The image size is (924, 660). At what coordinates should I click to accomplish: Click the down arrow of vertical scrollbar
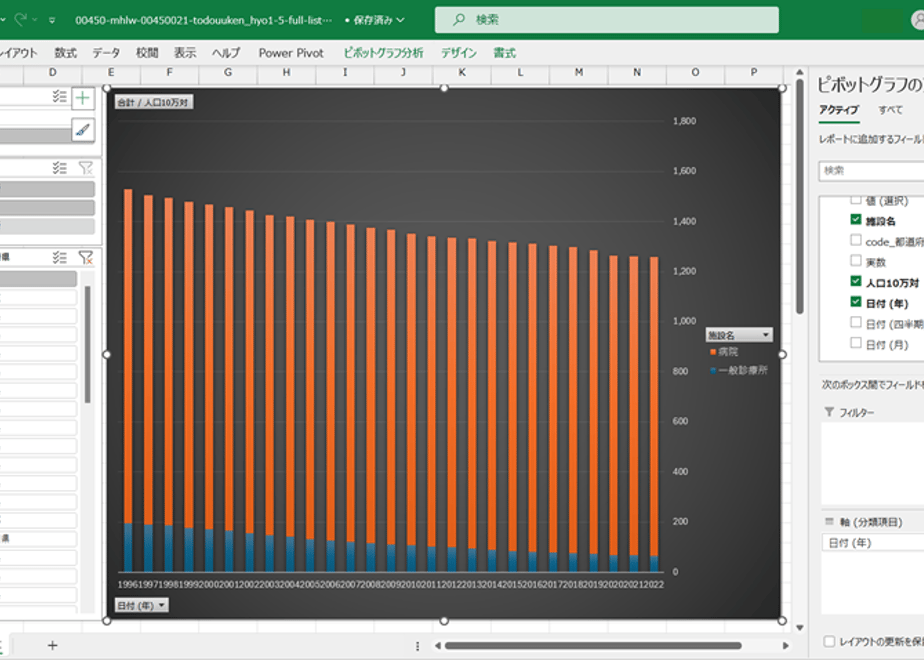(x=800, y=628)
